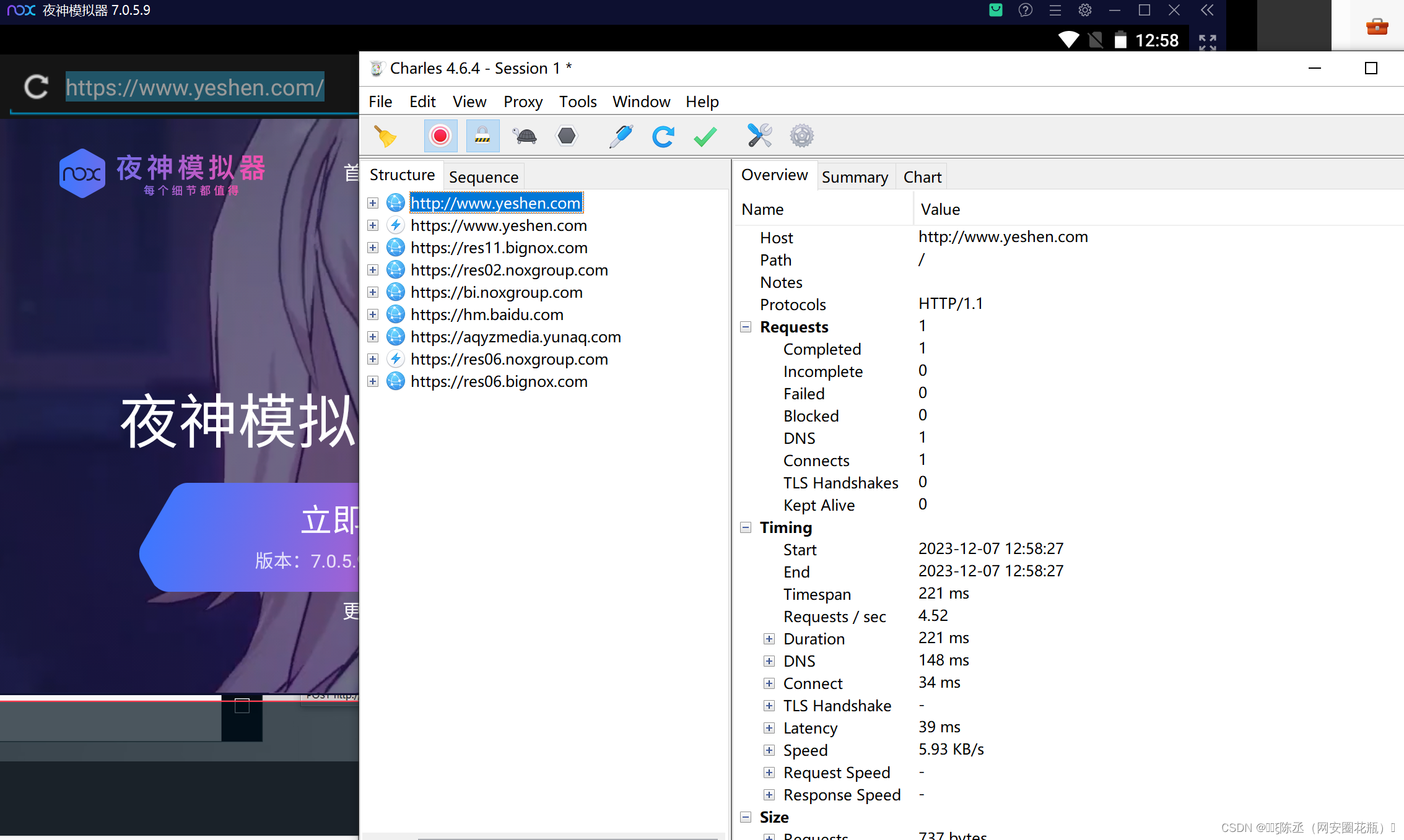Screen dimensions: 1404x840
Task: Expand the TLS Handshake timing row
Action: [769, 706]
